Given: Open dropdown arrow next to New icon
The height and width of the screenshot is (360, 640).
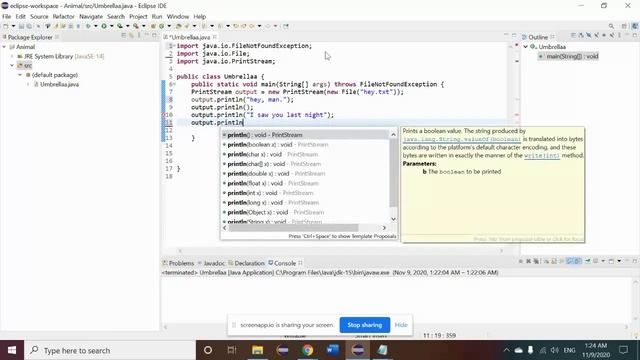Looking at the screenshot, I should 13,26.
